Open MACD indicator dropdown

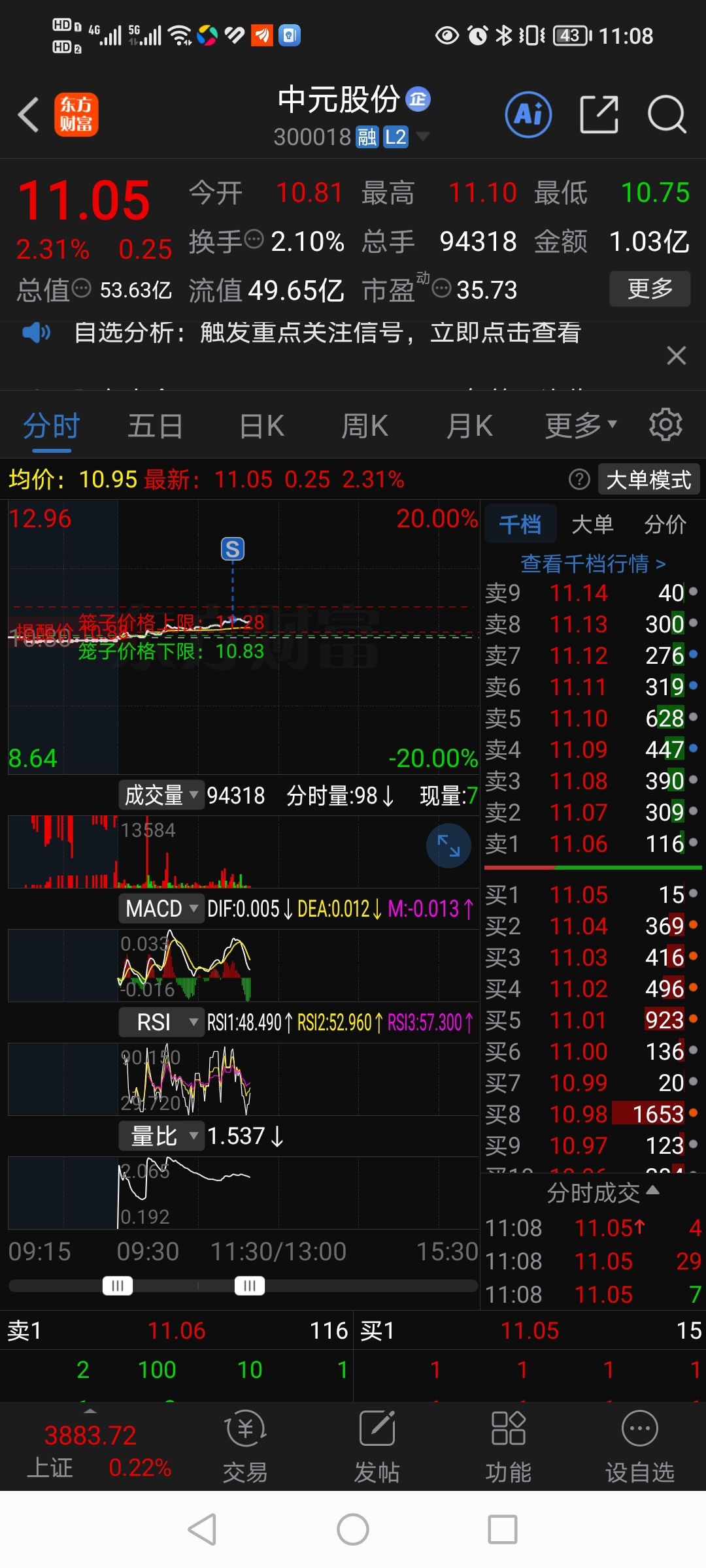tap(161, 908)
